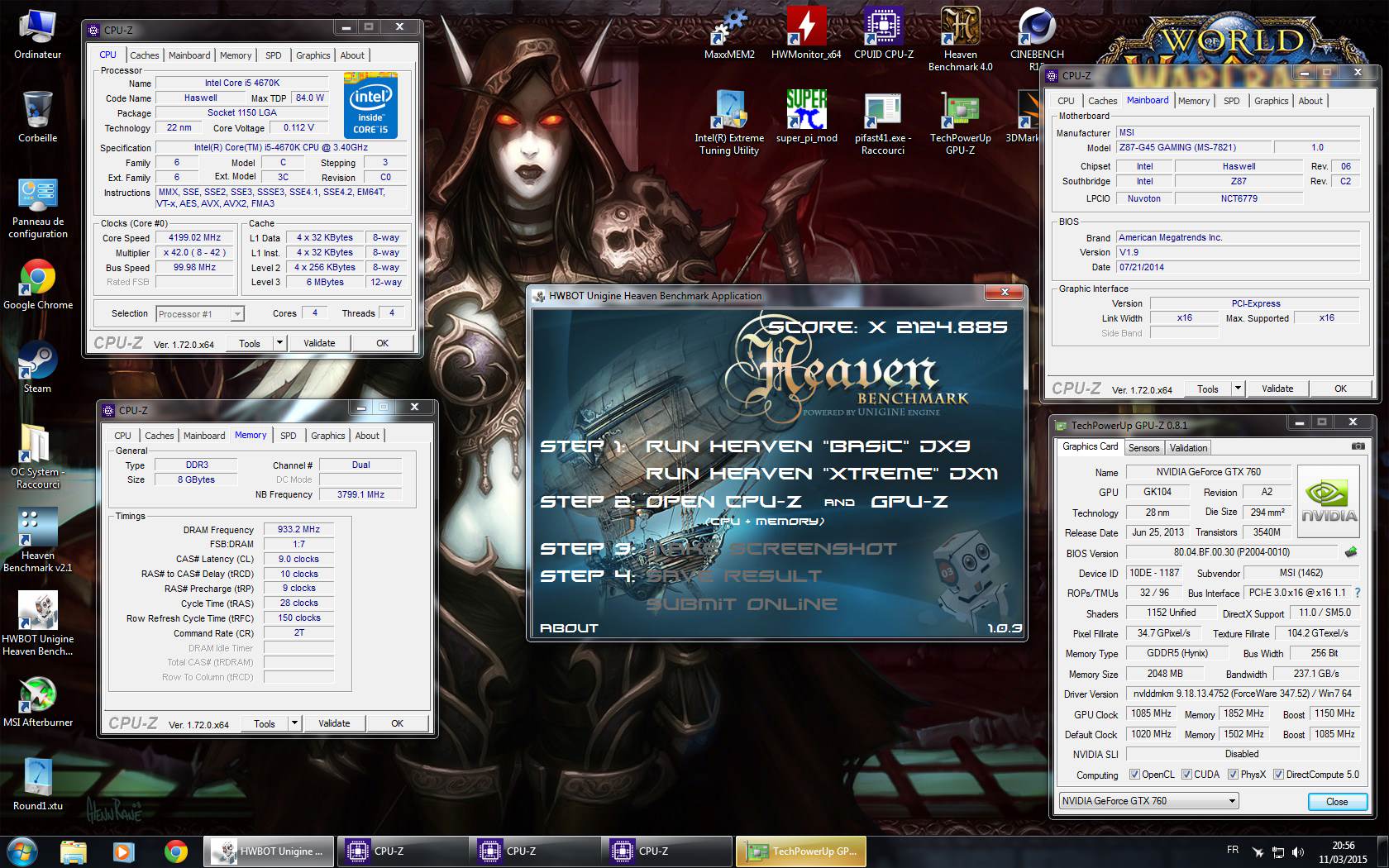Launch CPUID CPU-Z desktop shortcut
Viewport: 1389px width, 868px height.
click(883, 34)
